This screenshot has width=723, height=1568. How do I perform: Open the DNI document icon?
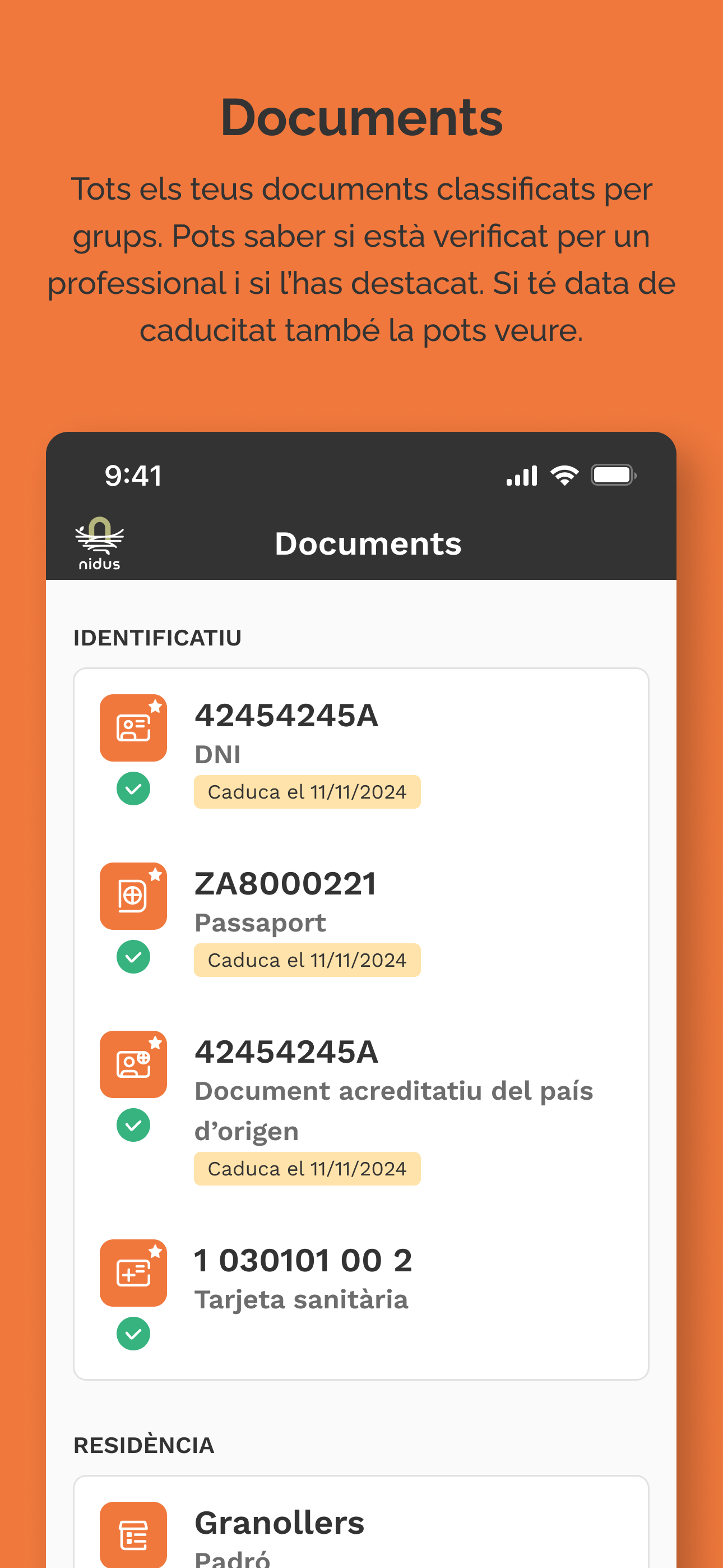click(133, 728)
